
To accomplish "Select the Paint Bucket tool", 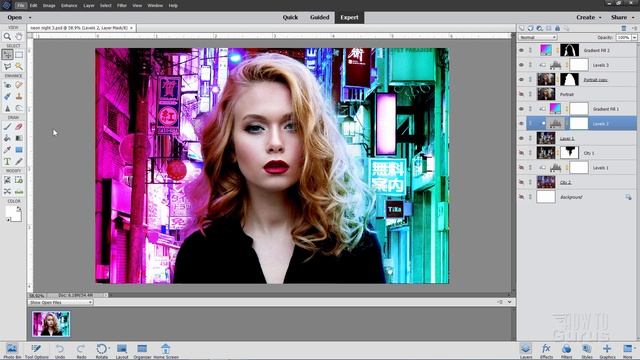I will 7,138.
